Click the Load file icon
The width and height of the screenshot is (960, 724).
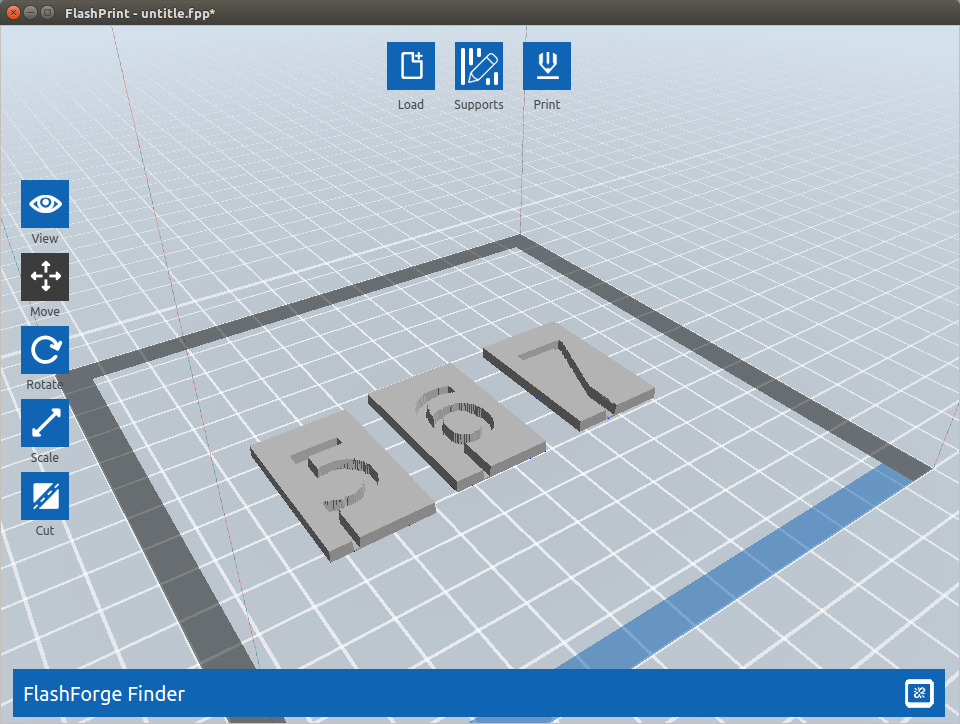point(411,66)
